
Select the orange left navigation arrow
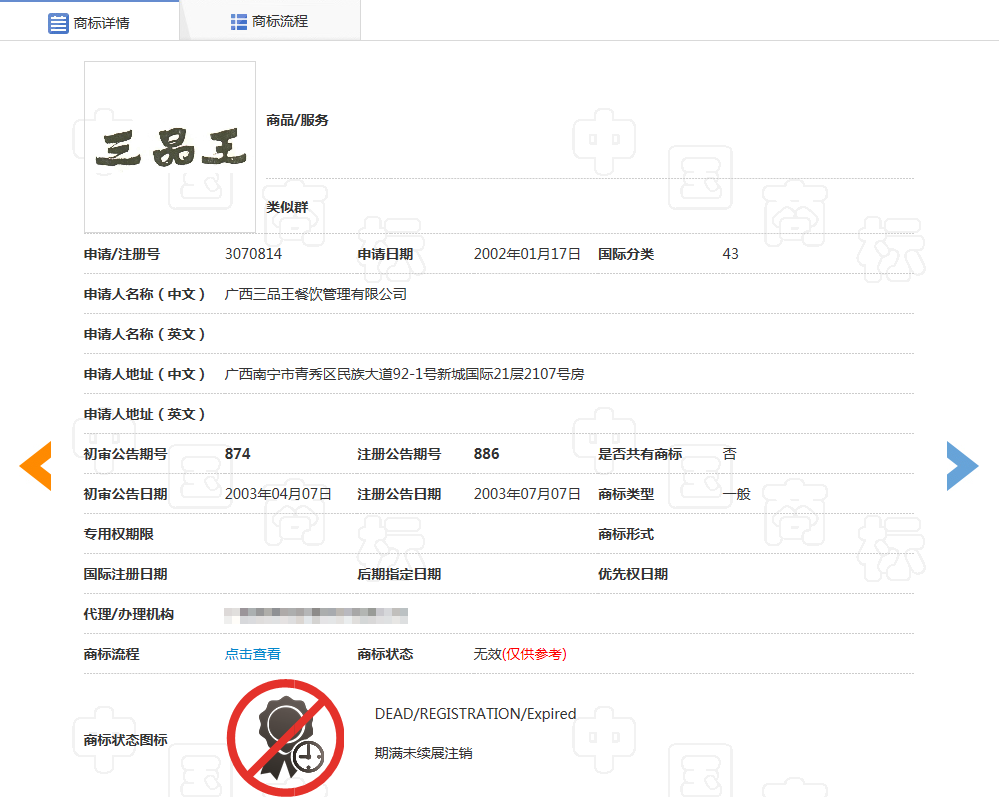[36, 465]
